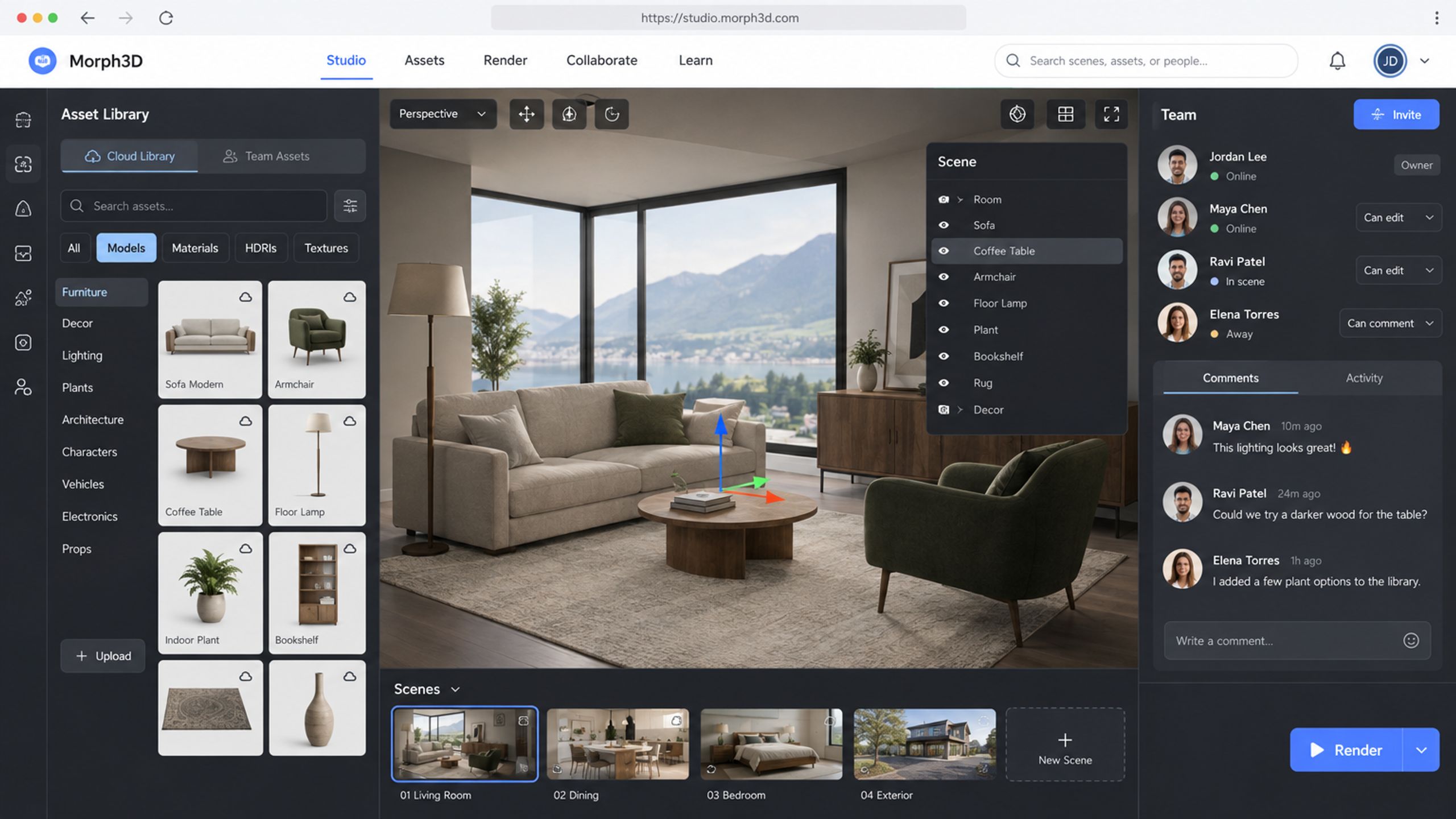Open the top sidebar icon above asset library icon
The height and width of the screenshot is (819, 1456).
point(23,119)
